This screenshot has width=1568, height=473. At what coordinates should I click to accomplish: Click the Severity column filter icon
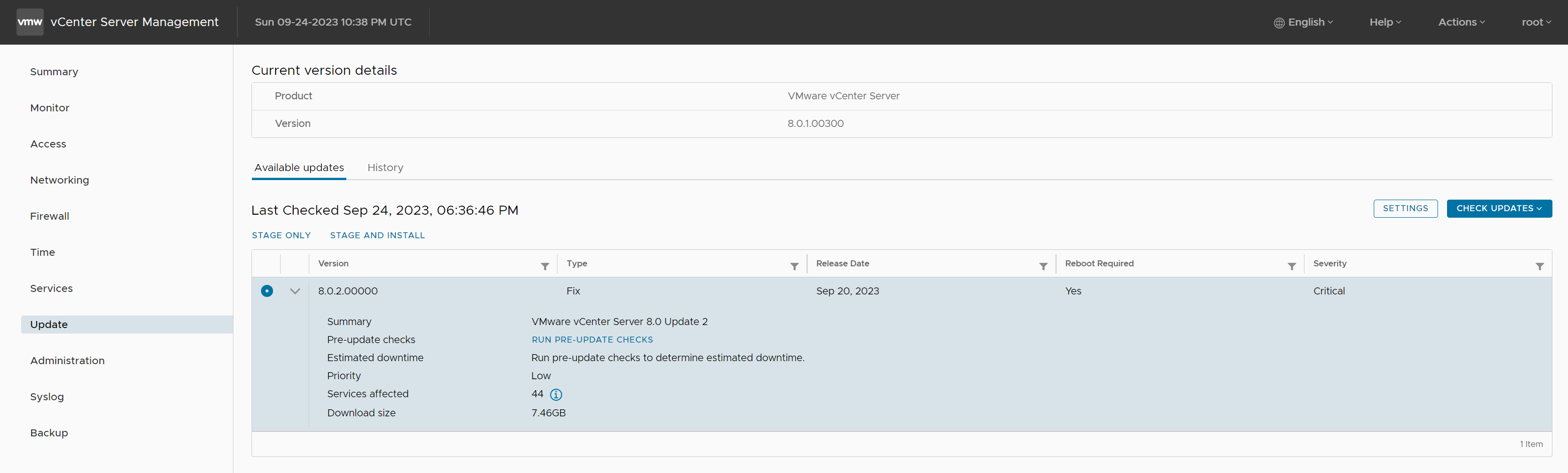coord(1539,266)
